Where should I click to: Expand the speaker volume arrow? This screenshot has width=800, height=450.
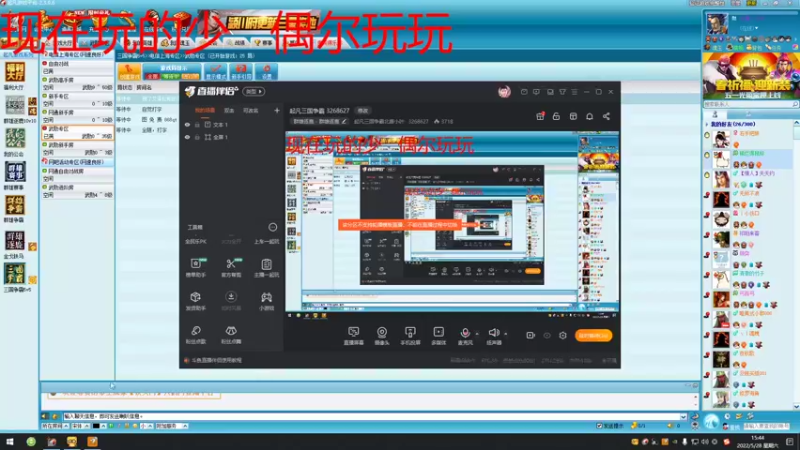[506, 334]
